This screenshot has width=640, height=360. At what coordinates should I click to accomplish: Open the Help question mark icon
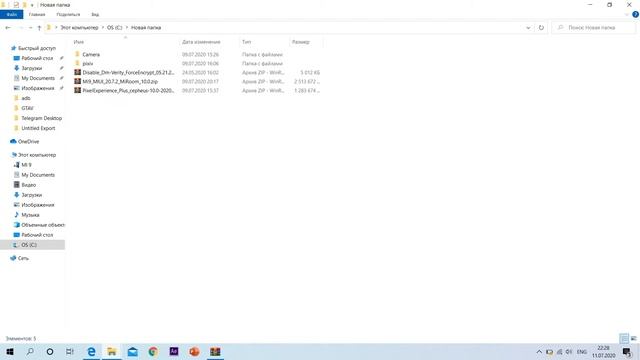click(x=636, y=15)
